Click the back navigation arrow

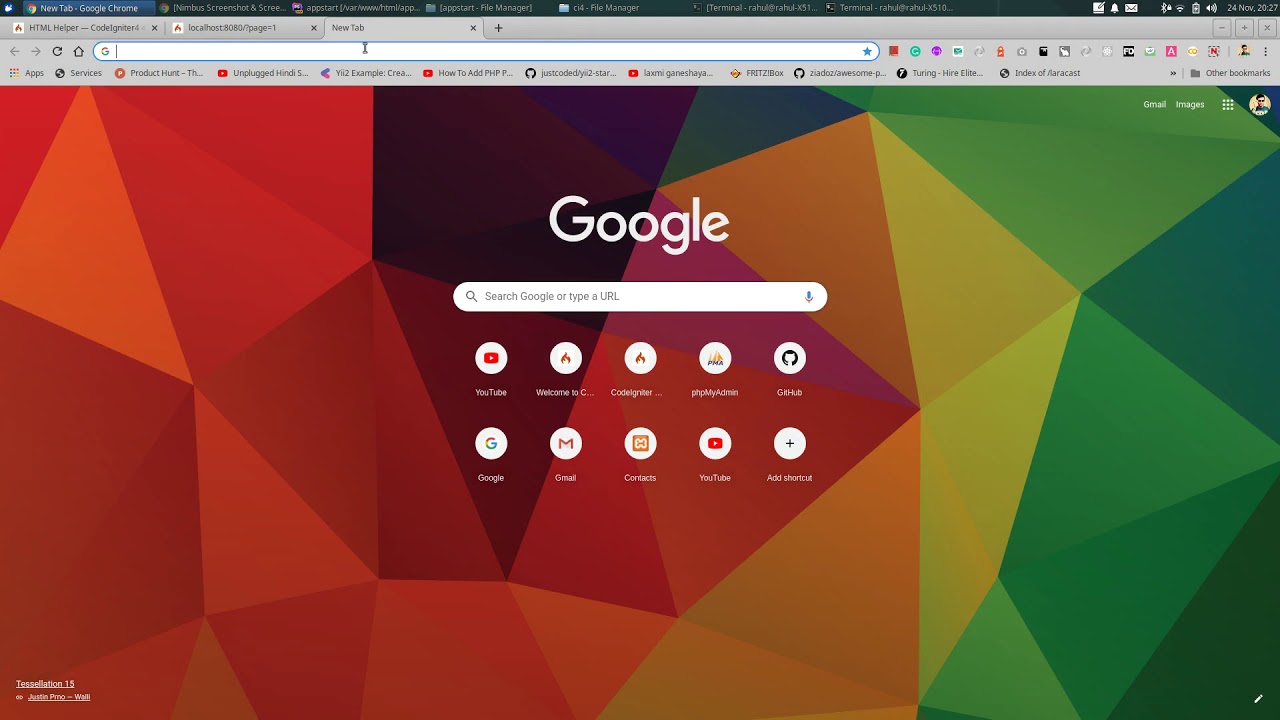pyautogui.click(x=14, y=51)
